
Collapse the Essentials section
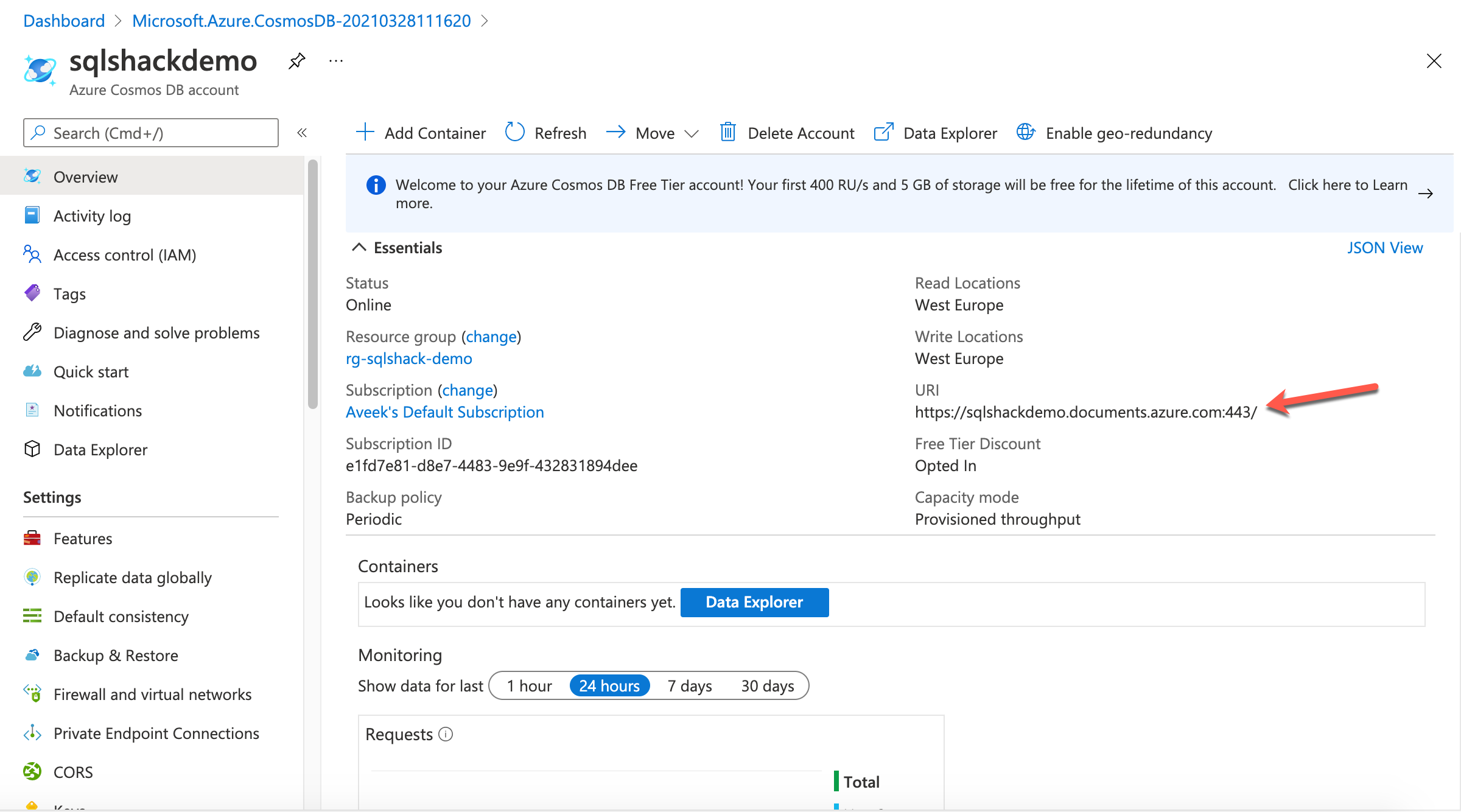point(359,247)
